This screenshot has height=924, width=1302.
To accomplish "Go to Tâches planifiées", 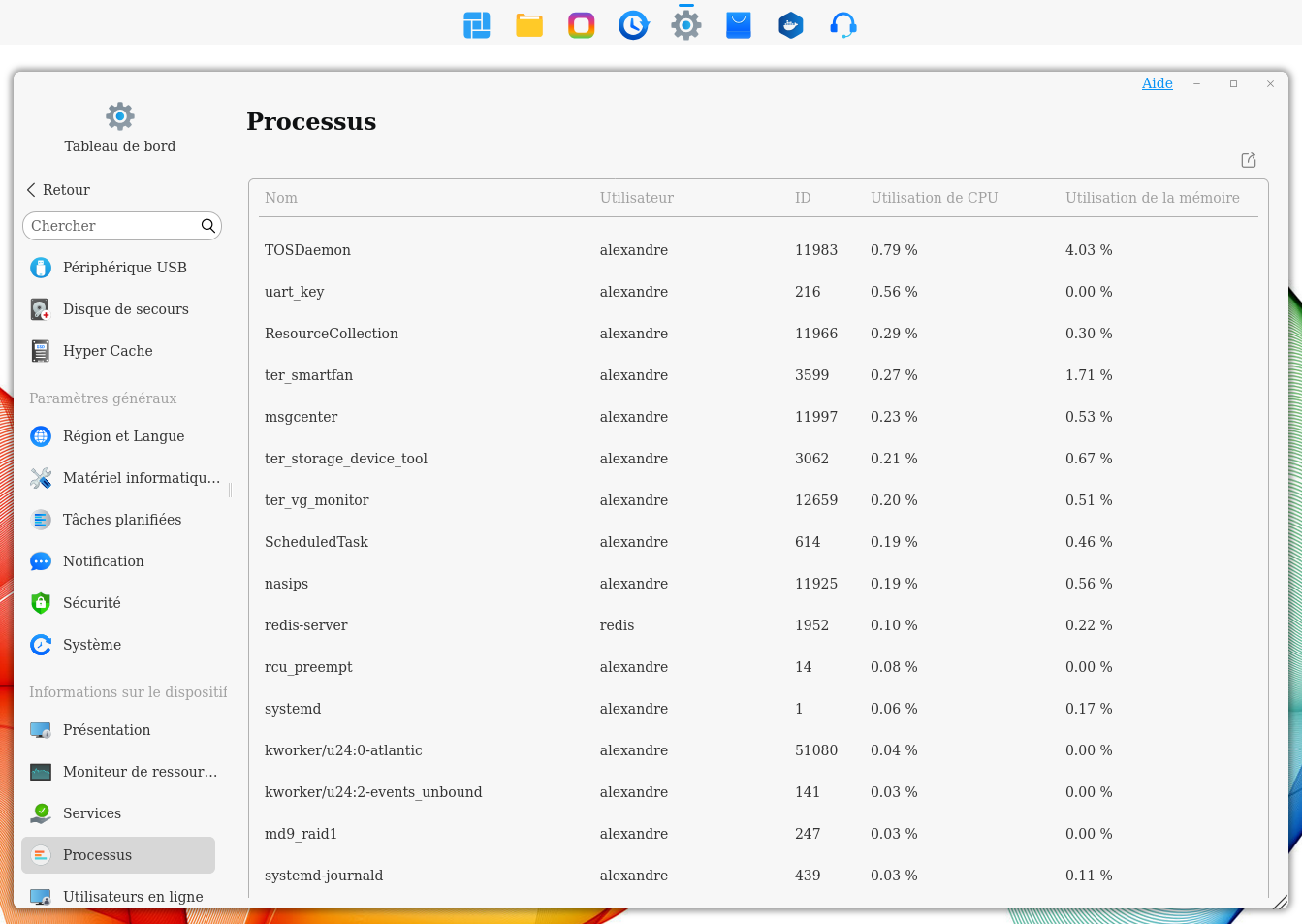I will click(122, 520).
